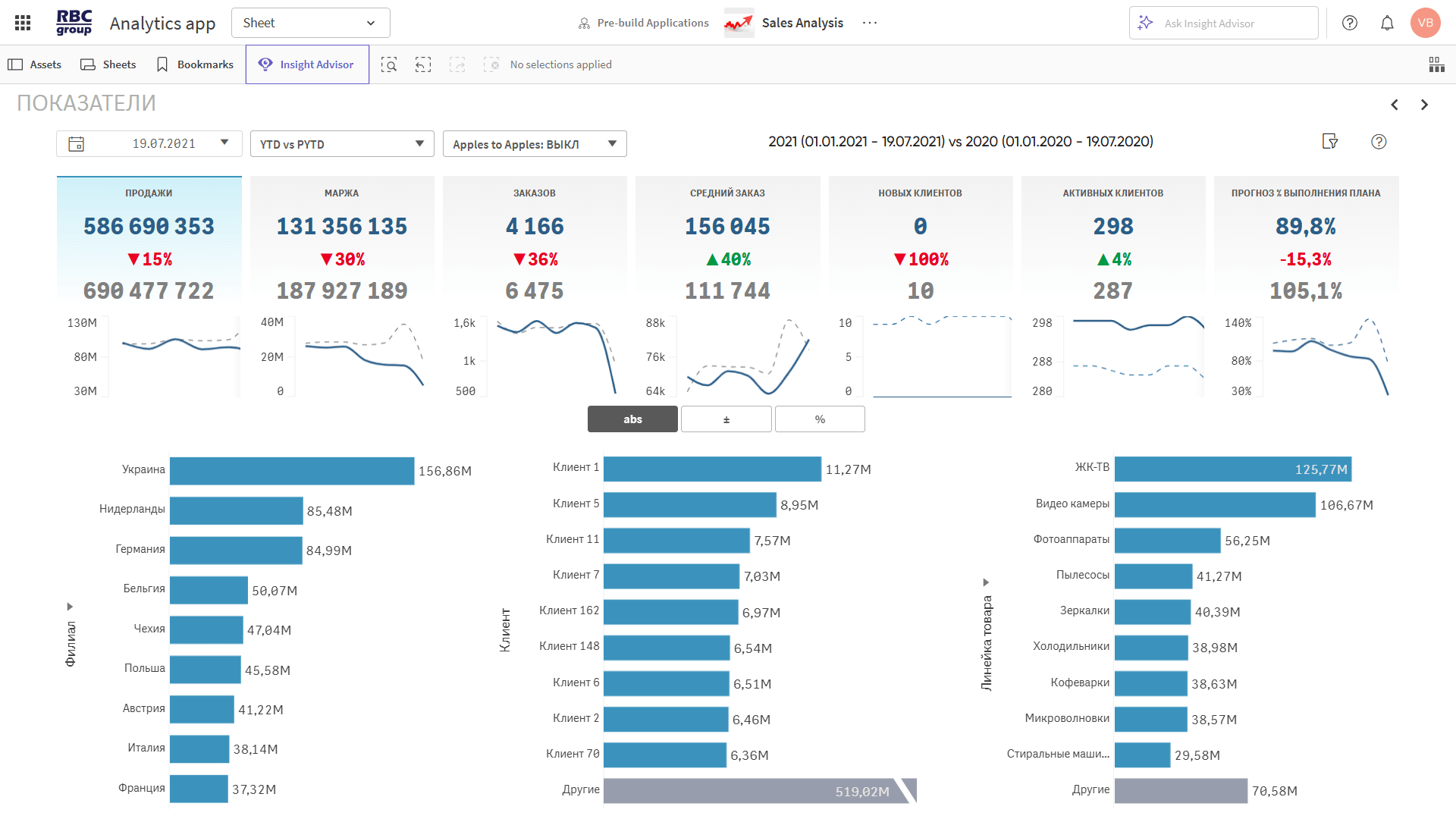1456x819 pixels.
Task: Open the Bookmarks tab
Action: (195, 64)
